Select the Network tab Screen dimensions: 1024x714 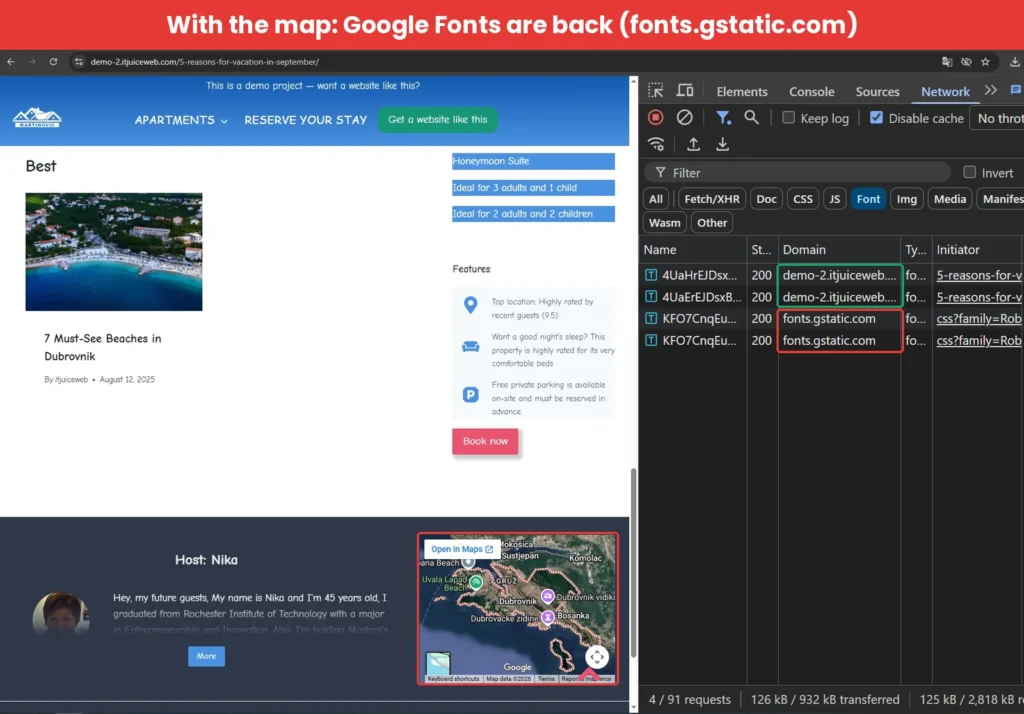(945, 91)
